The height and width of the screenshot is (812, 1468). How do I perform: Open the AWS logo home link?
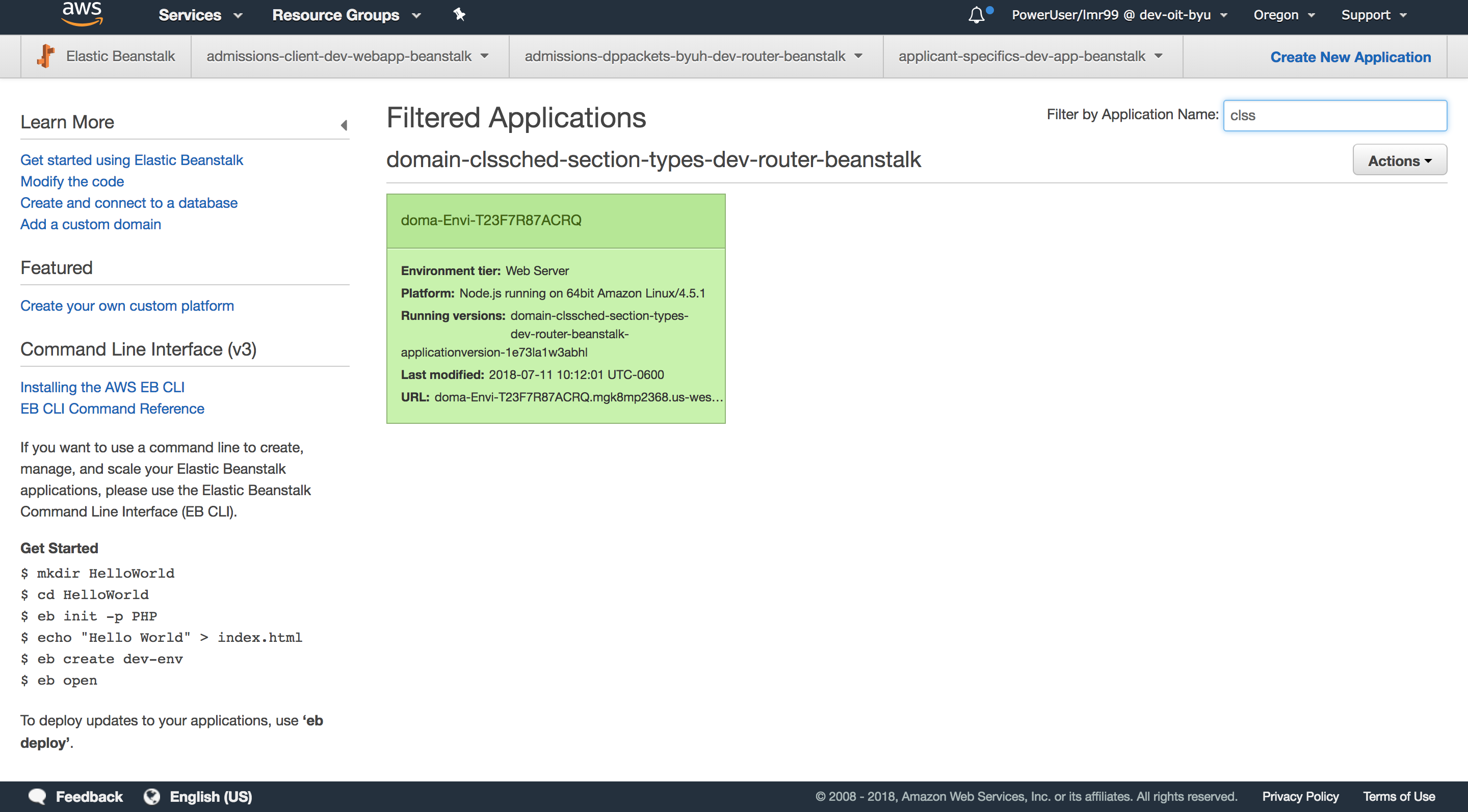[82, 13]
